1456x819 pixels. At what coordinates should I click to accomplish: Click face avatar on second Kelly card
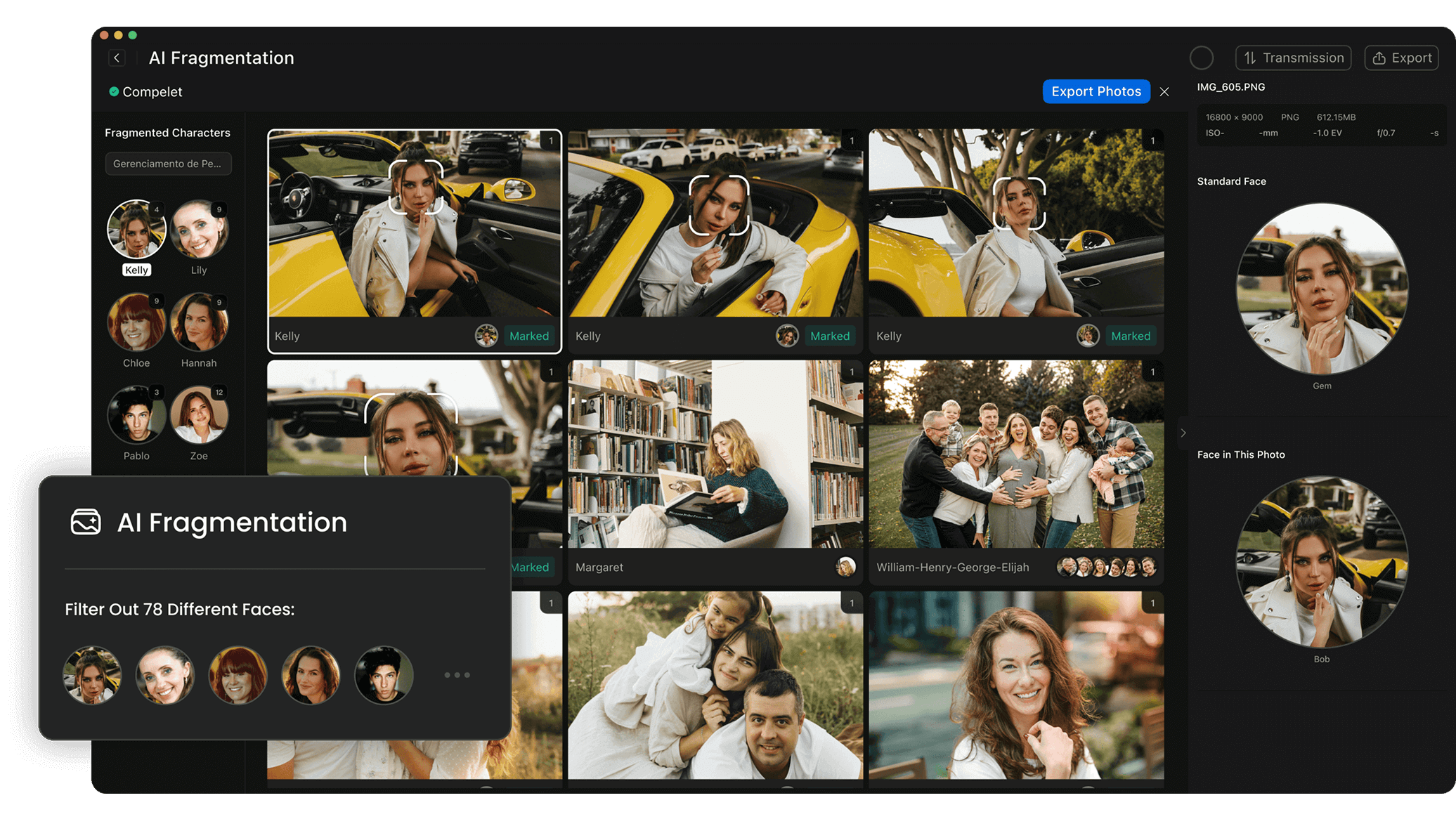pyautogui.click(x=787, y=336)
